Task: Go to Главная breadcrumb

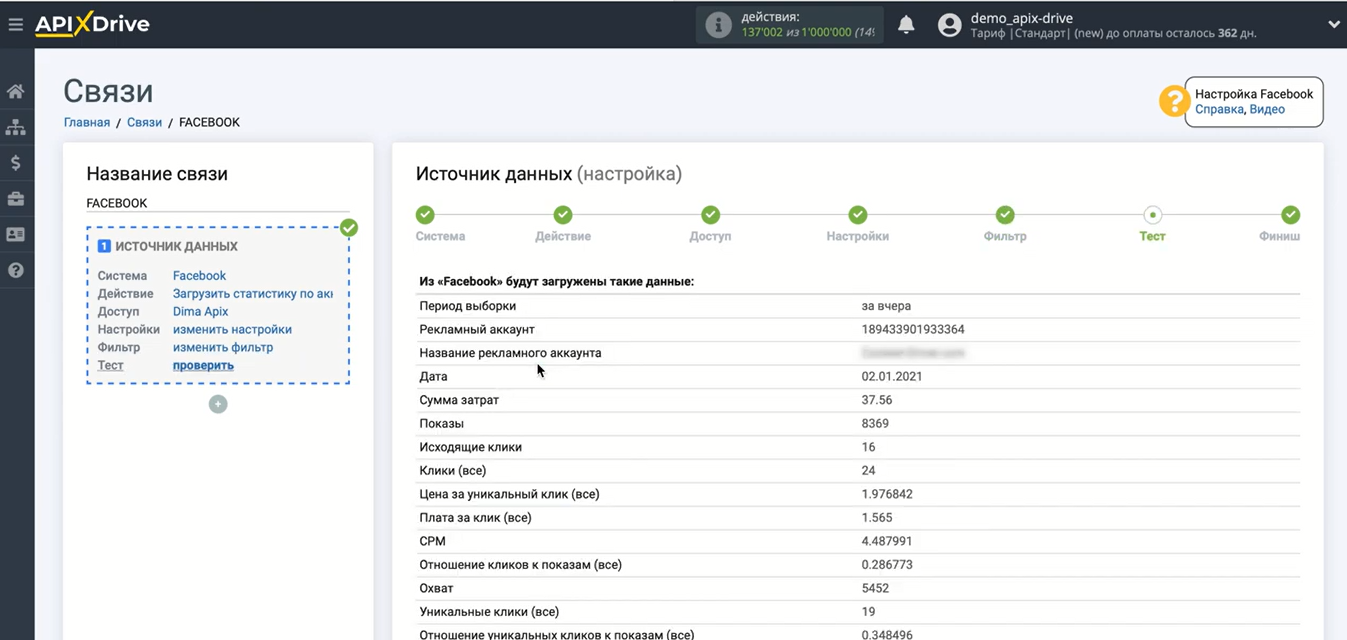Action: [87, 123]
